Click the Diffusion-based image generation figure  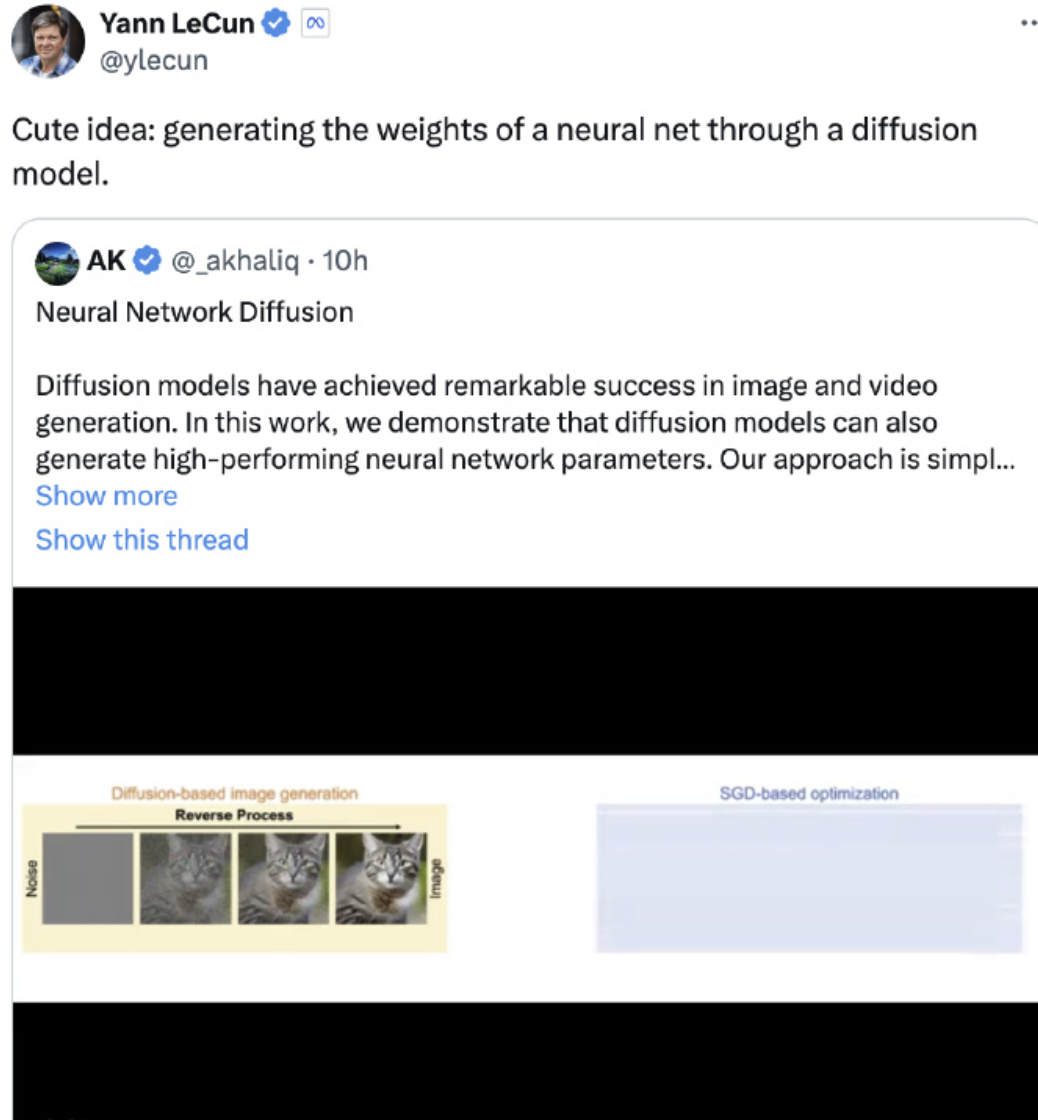[234, 868]
